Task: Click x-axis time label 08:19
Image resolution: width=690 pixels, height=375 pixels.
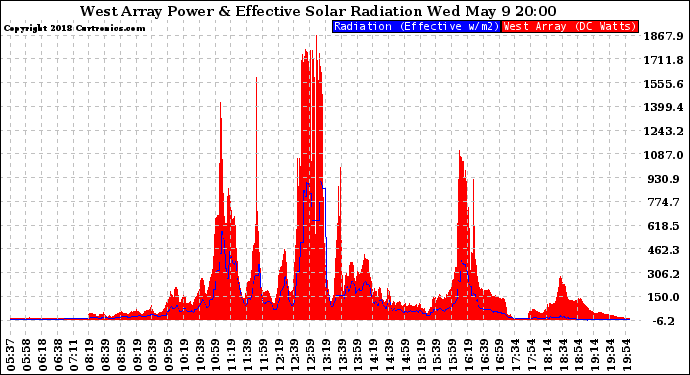Action: pyautogui.click(x=90, y=355)
